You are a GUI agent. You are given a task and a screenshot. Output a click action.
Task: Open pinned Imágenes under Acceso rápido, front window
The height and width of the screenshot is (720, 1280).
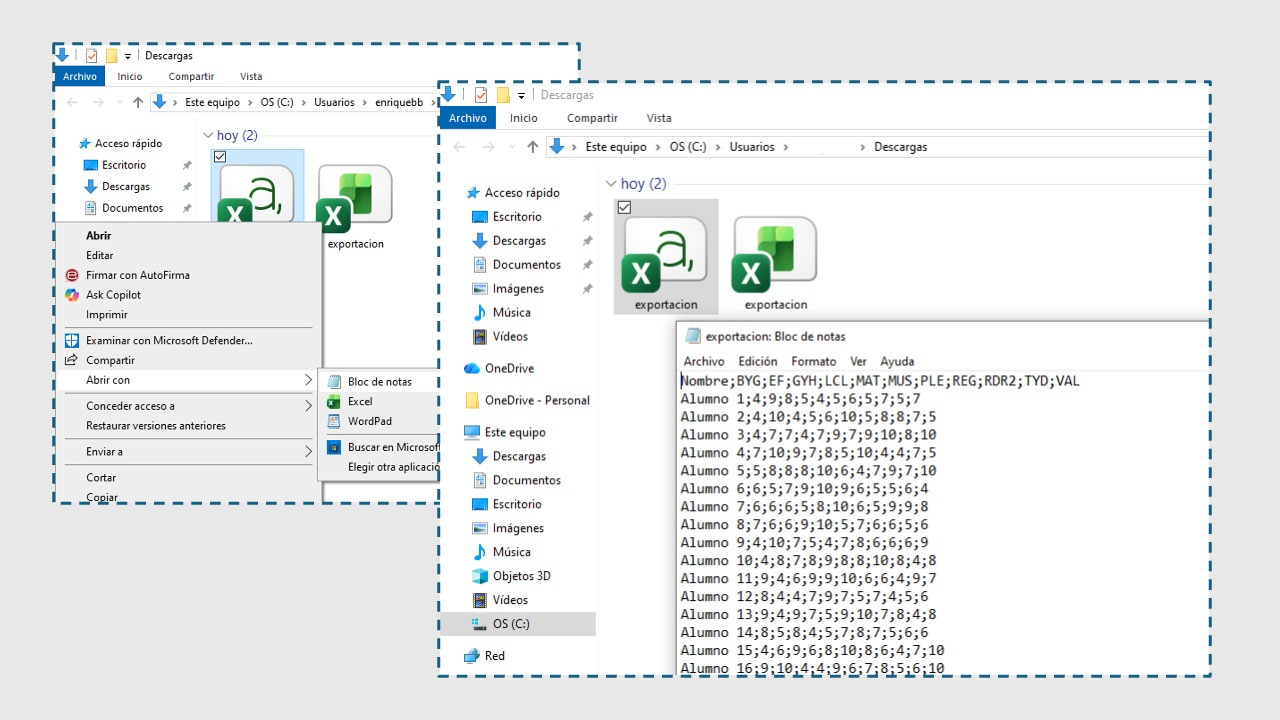[518, 289]
